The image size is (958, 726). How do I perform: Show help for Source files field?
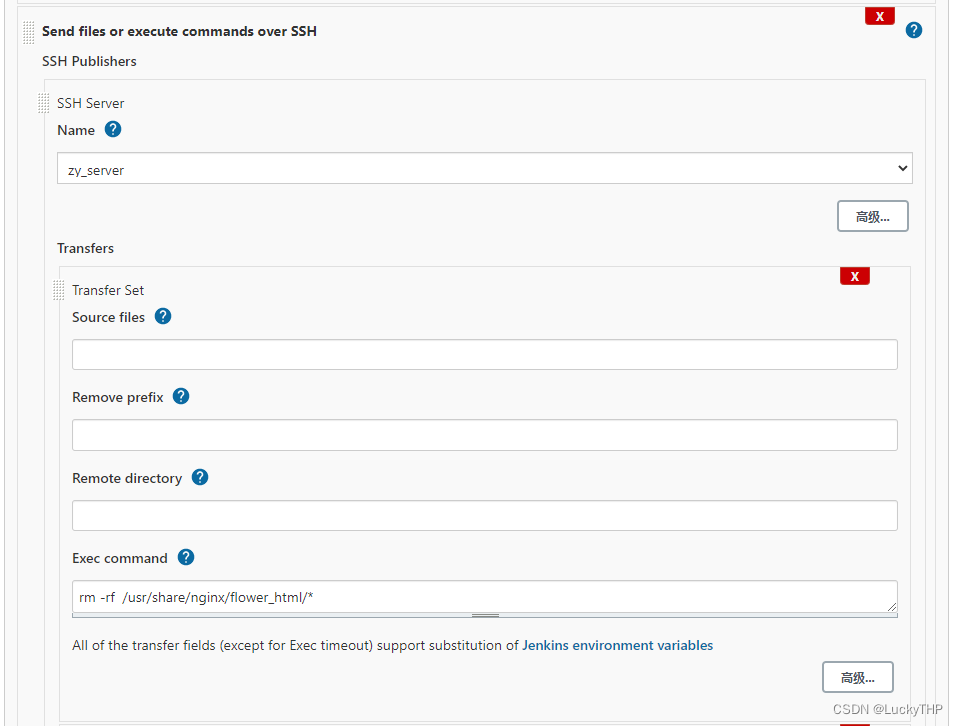[x=163, y=317]
